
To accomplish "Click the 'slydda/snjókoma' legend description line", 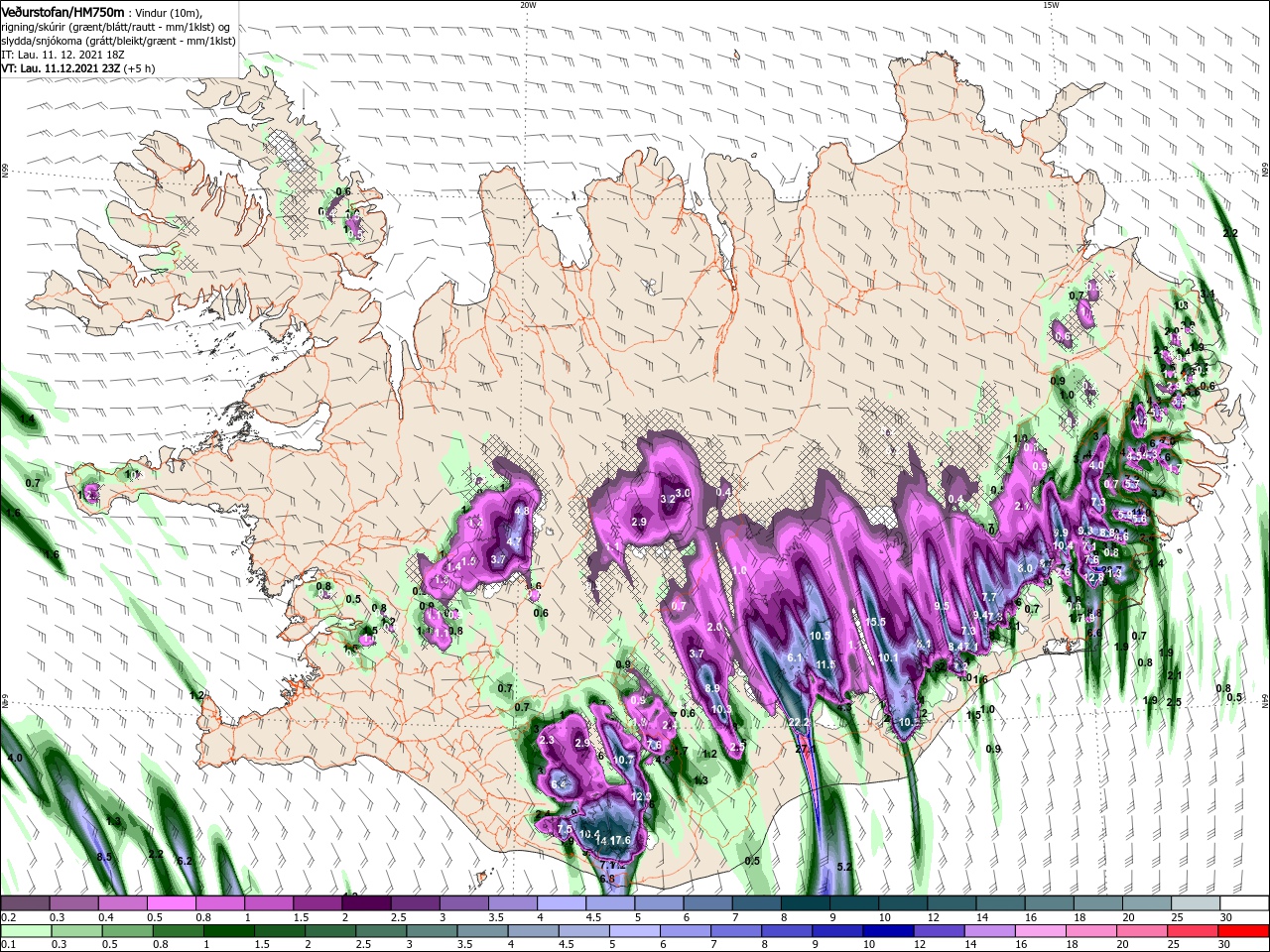I will click(116, 41).
